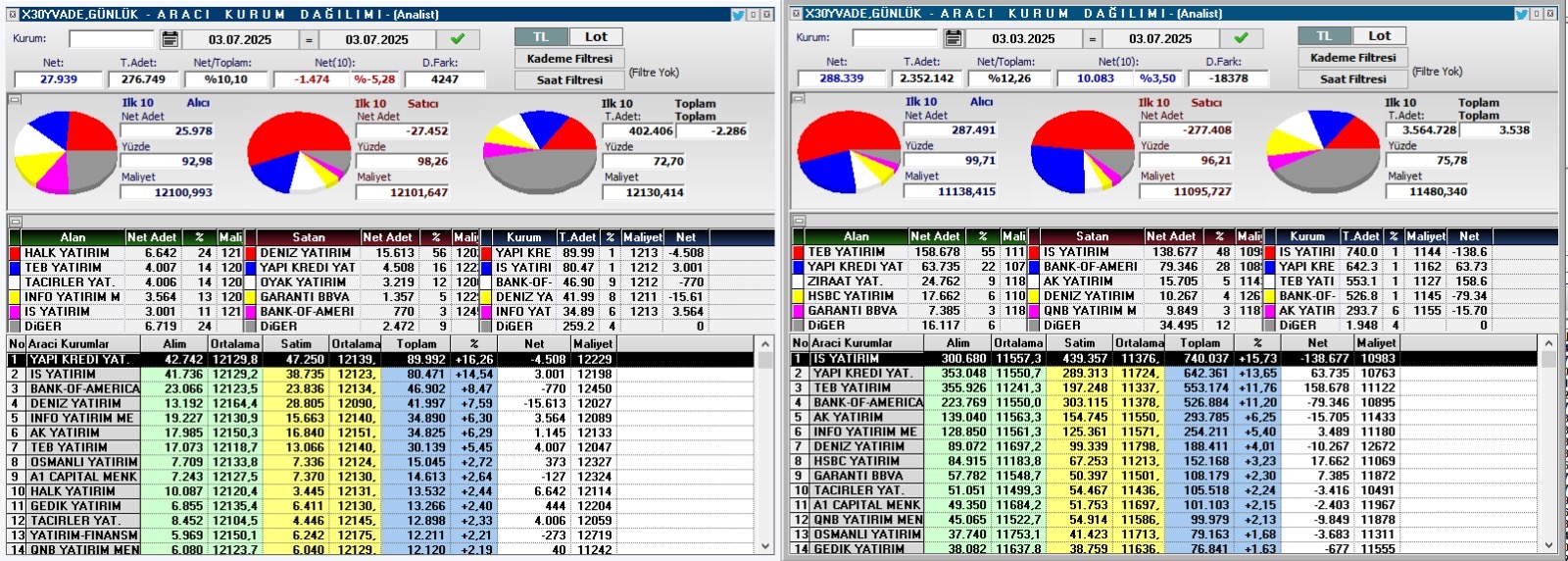Click the DiGER row with 16.117

[909, 326]
